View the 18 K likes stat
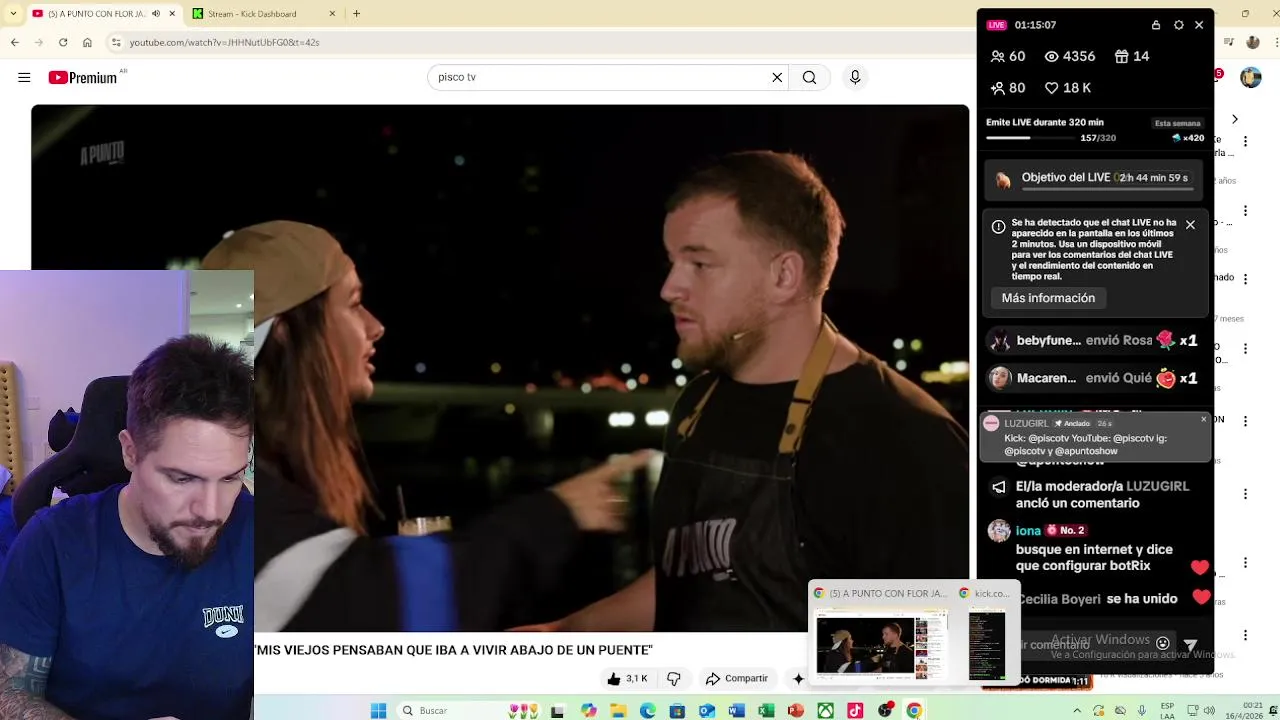The image size is (1280, 720). [x=1068, y=88]
